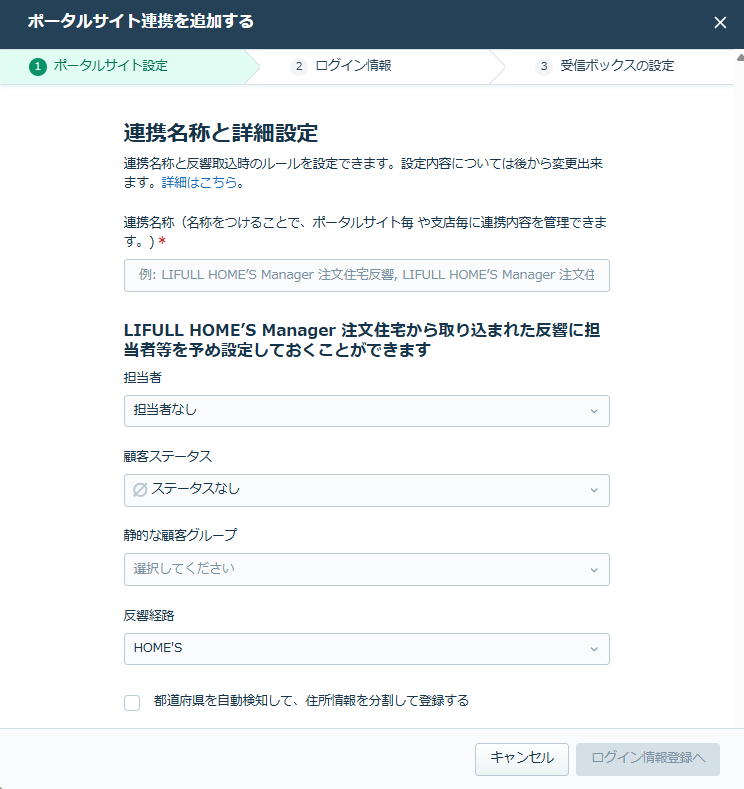The width and height of the screenshot is (744, 789).
Task: Open the 詳細はこちら link
Action: pos(199,182)
